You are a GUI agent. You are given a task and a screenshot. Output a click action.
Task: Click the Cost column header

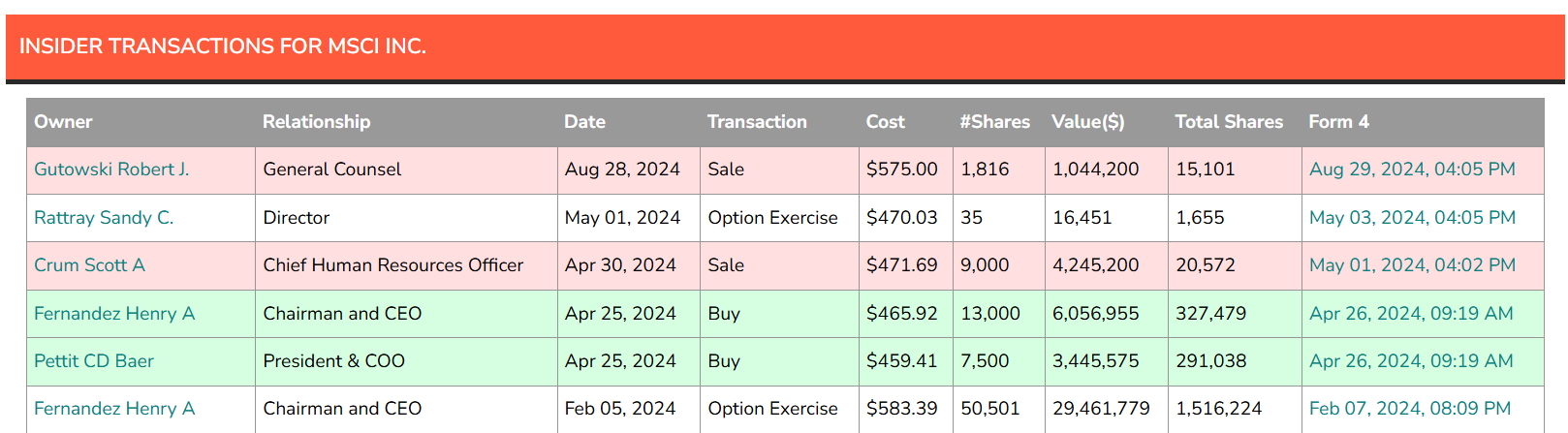pyautogui.click(x=885, y=122)
